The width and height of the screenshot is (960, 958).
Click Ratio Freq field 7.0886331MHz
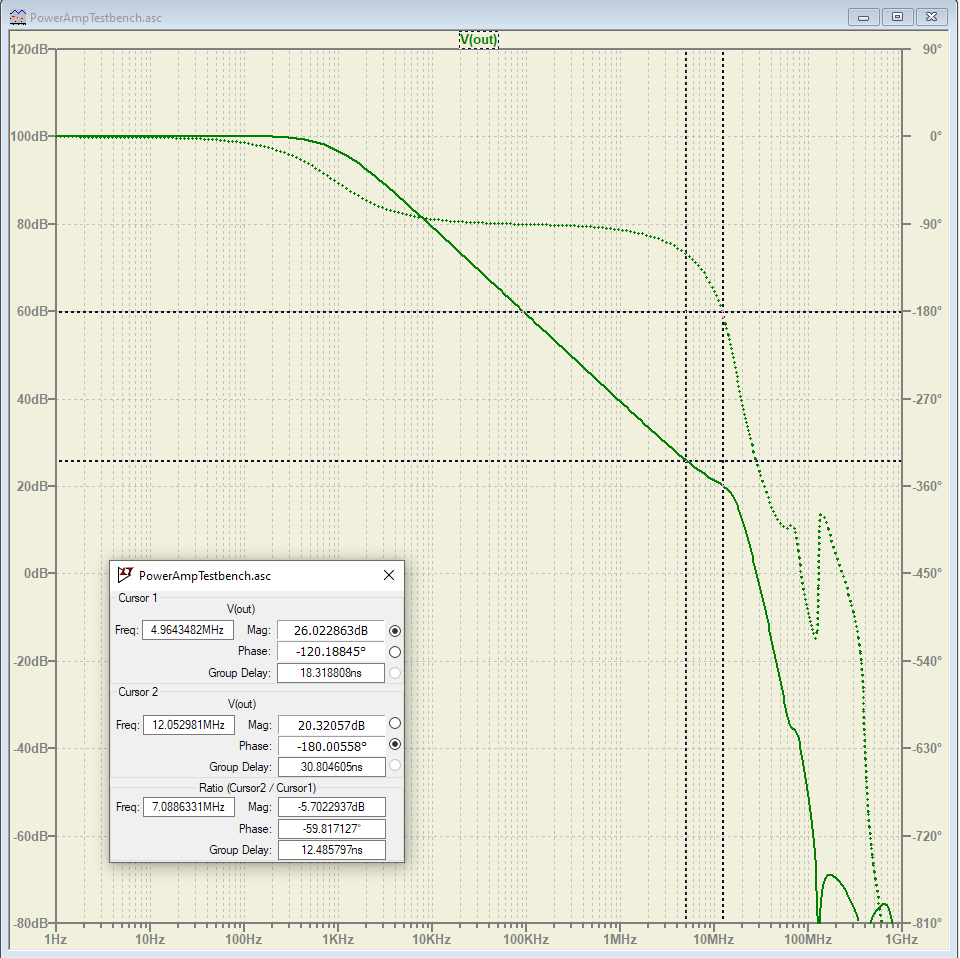[x=189, y=807]
